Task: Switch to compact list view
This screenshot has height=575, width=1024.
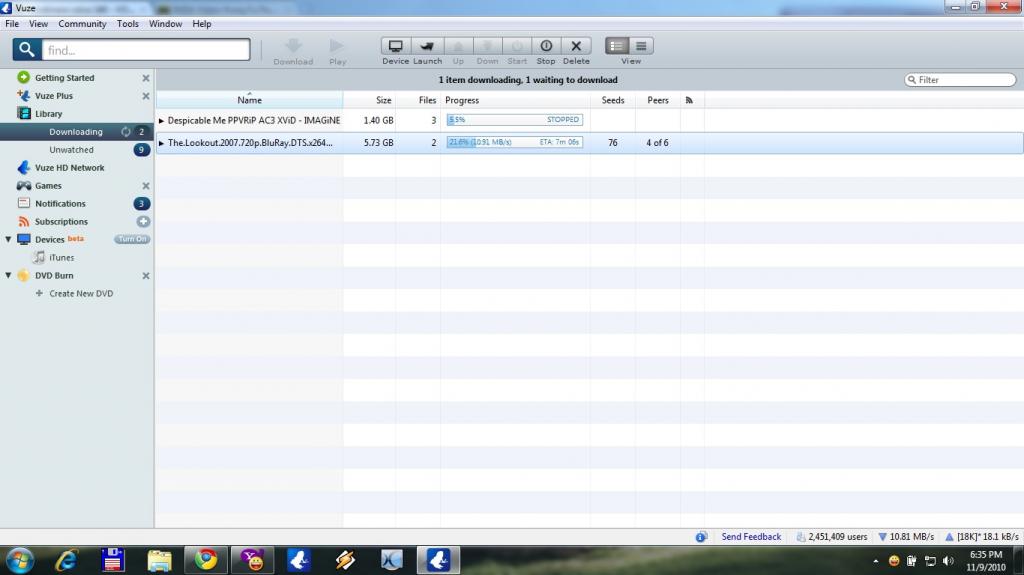Action: point(641,46)
